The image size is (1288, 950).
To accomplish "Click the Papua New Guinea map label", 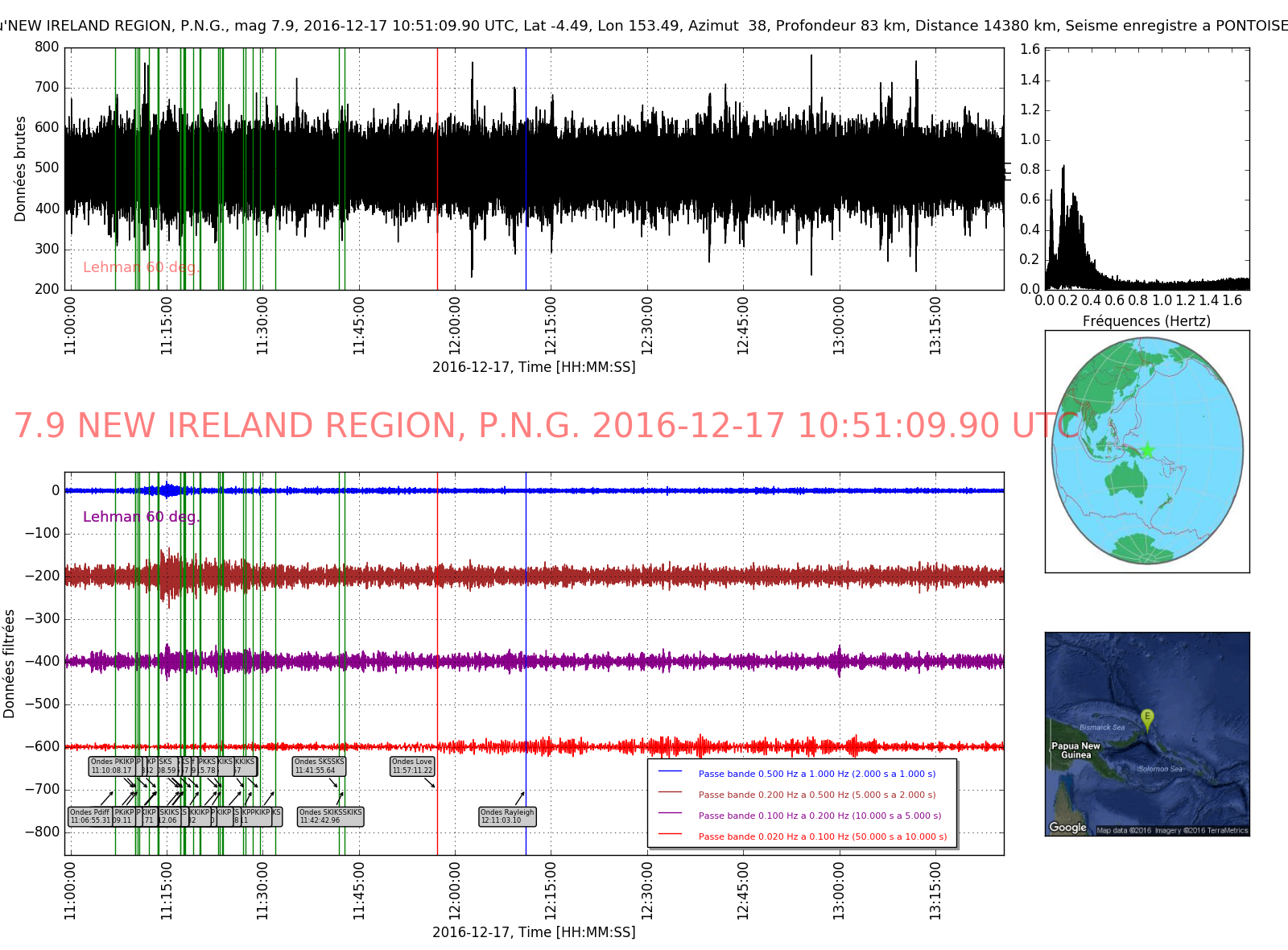I will [x=1075, y=750].
